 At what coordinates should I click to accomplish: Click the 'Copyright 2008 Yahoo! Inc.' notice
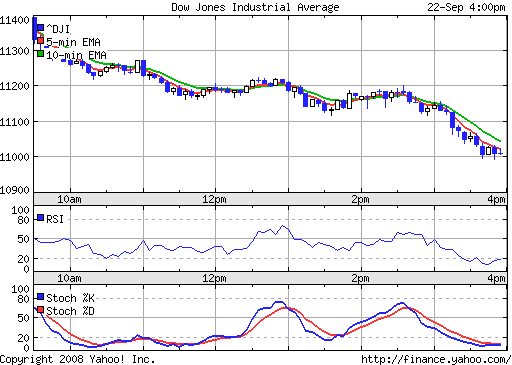pos(78,359)
